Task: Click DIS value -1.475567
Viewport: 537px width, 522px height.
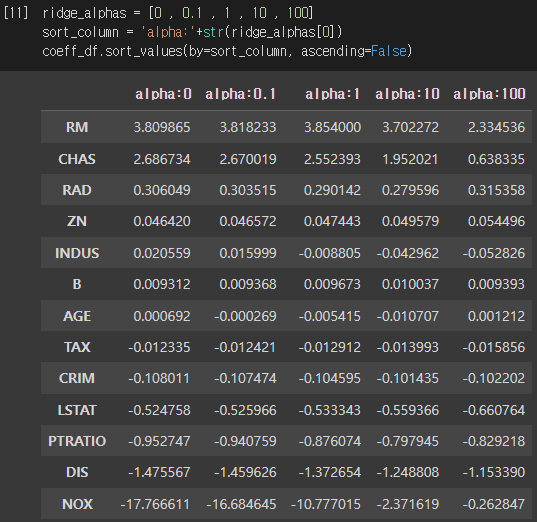Action: [x=159, y=473]
